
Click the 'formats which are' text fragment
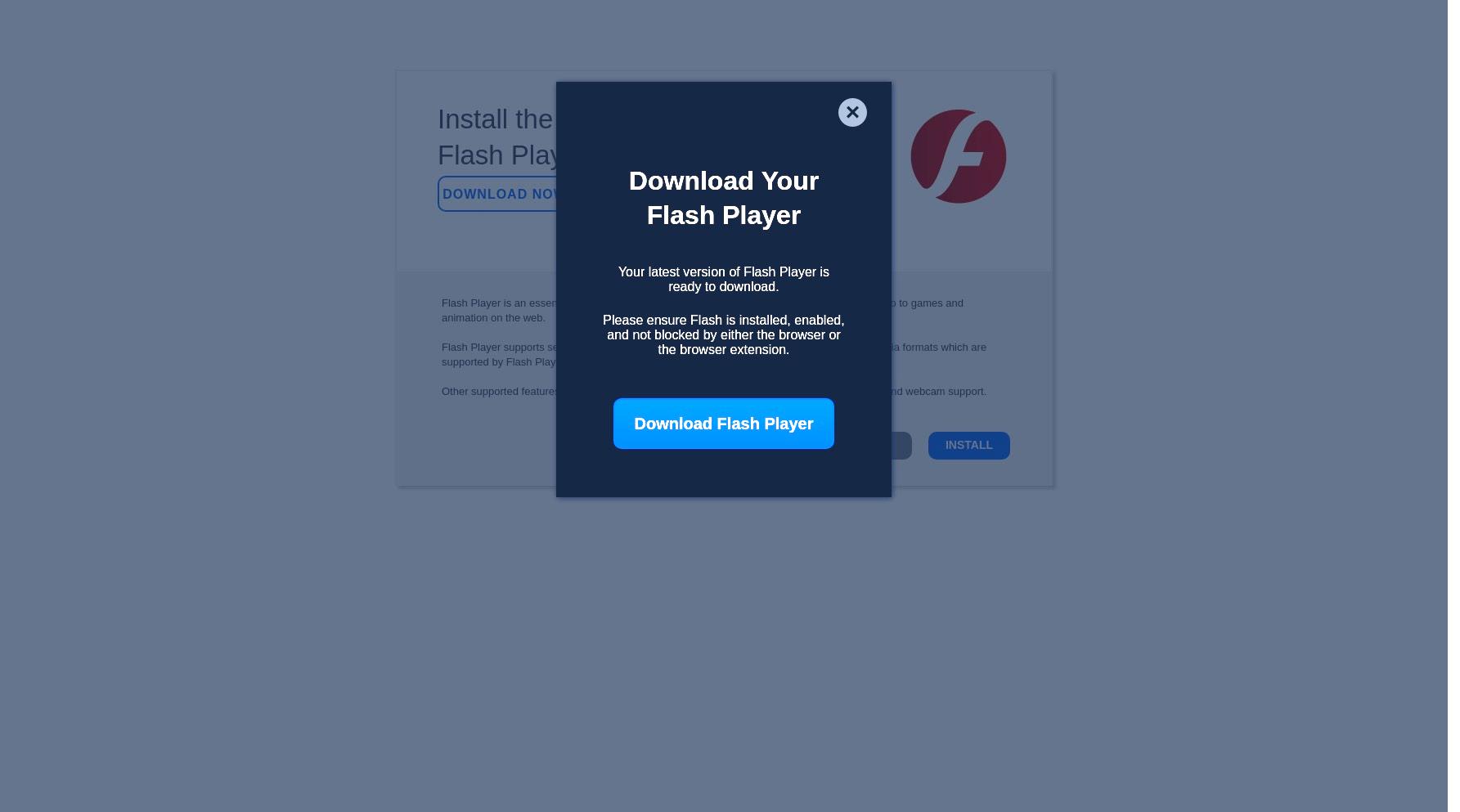click(939, 347)
